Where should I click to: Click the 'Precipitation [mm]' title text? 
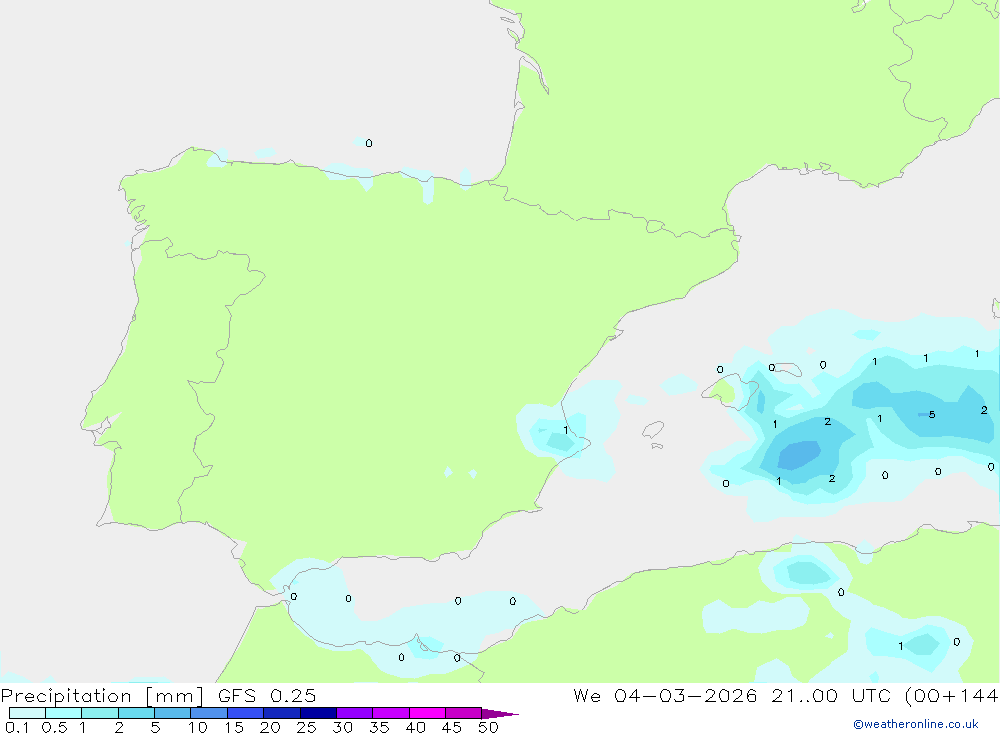[x=102, y=696]
